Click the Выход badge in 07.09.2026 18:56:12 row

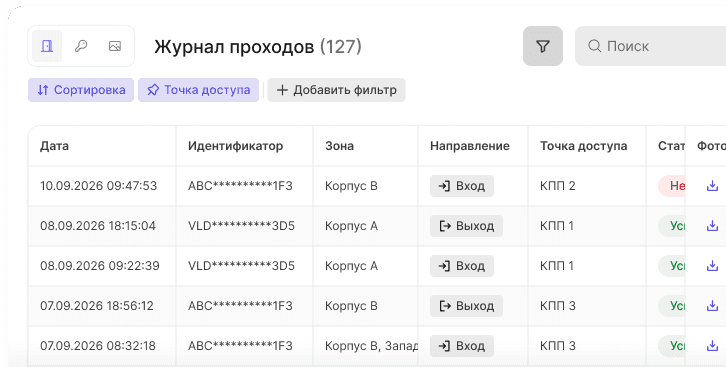point(466,306)
